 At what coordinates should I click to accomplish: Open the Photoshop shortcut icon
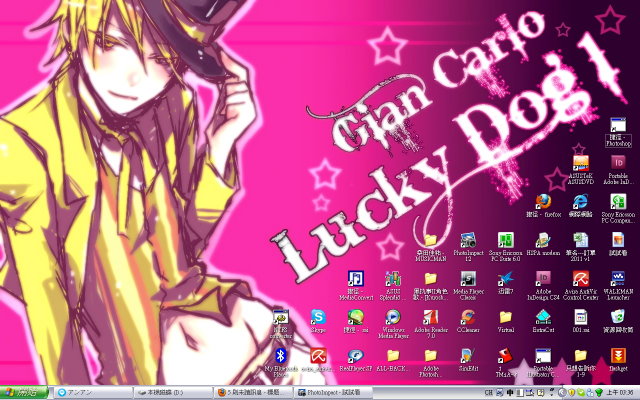coord(618,126)
